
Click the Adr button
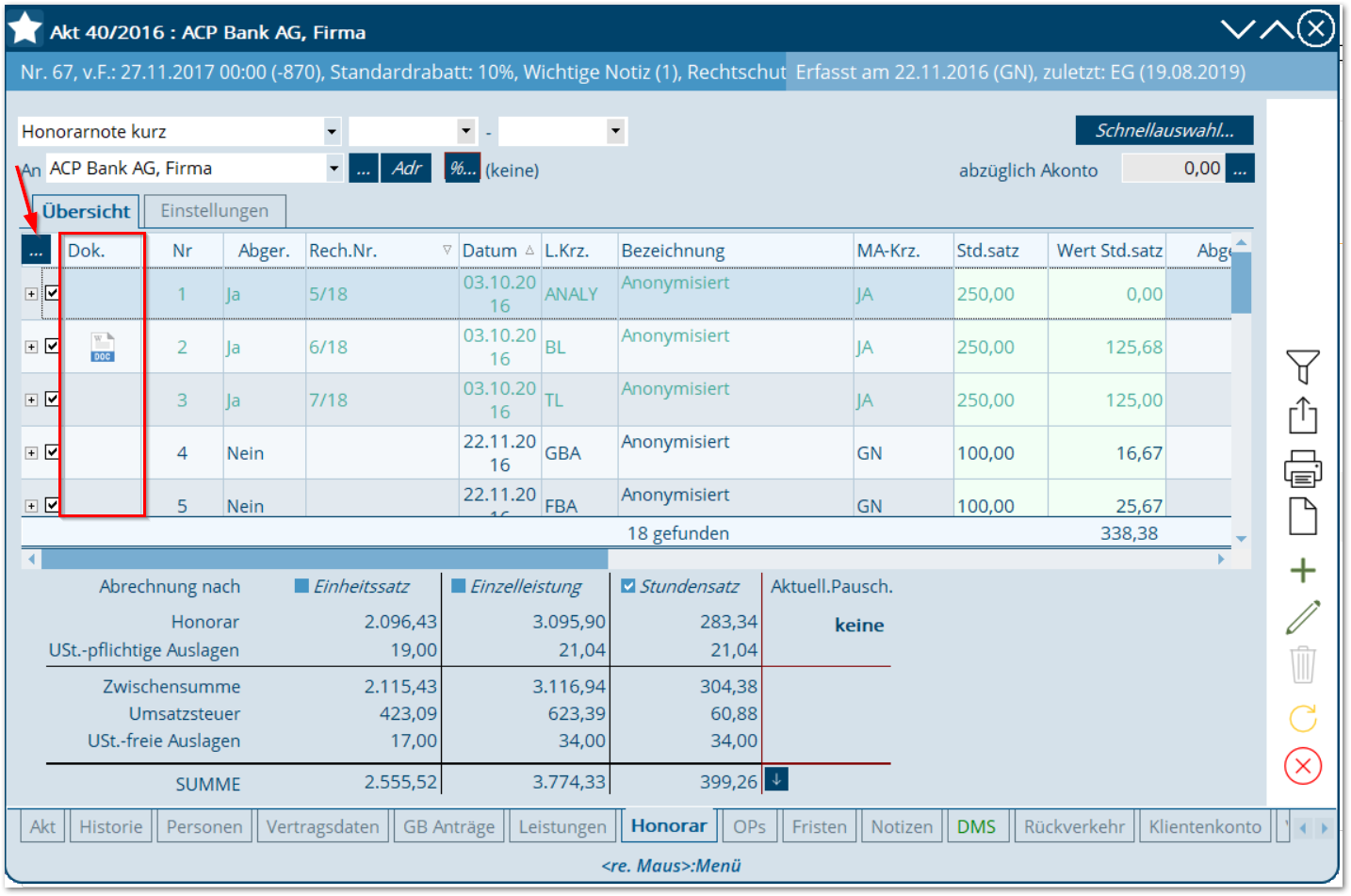tap(406, 169)
